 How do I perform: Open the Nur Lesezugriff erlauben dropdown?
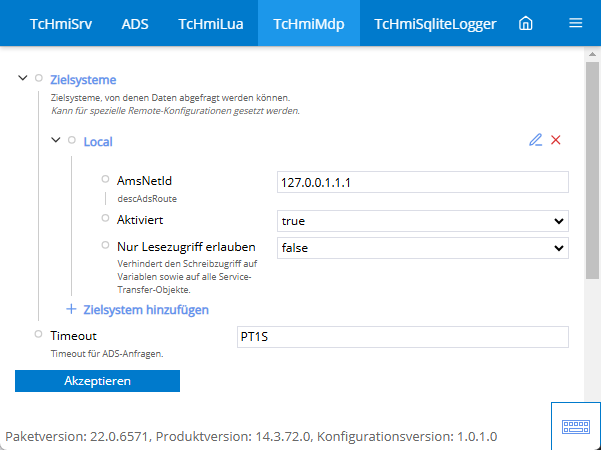coord(422,247)
